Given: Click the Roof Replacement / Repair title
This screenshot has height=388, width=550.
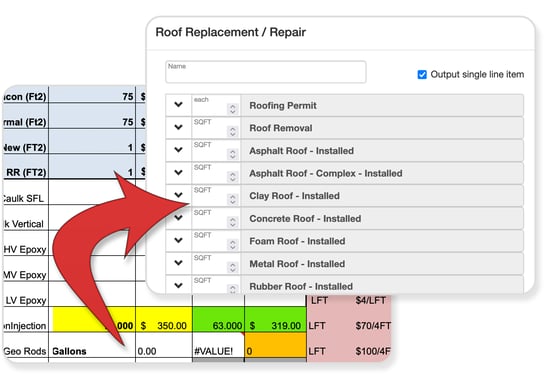Looking at the screenshot, I should click(x=230, y=32).
